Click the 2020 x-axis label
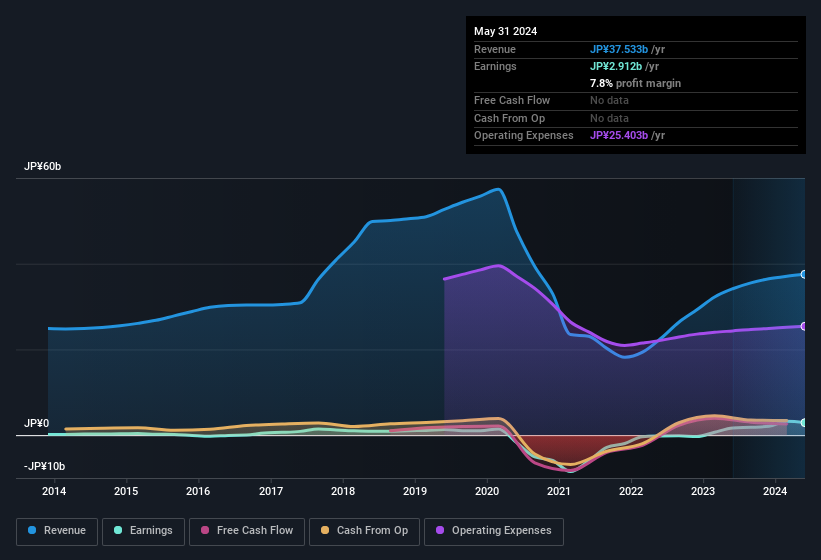This screenshot has height=560, width=821. point(487,491)
